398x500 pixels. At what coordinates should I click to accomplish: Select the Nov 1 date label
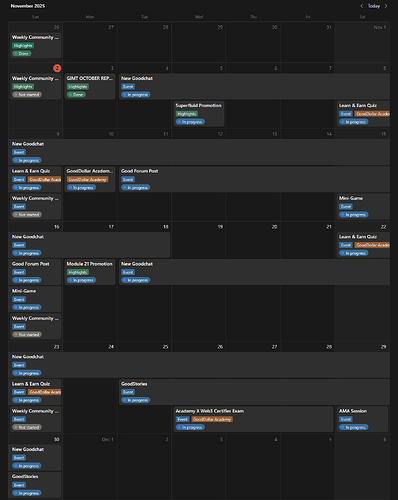380,27
